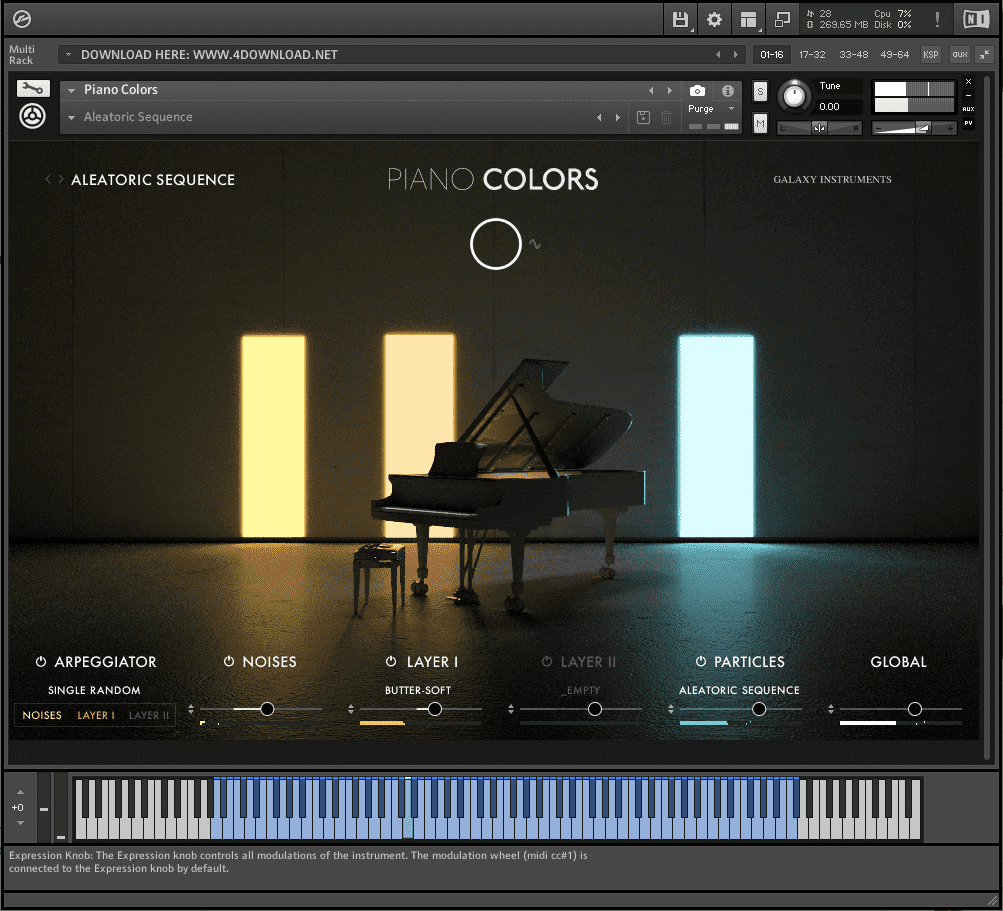Toggle Noises arpeggiator target
Screen dimensions: 1003x911
42,715
